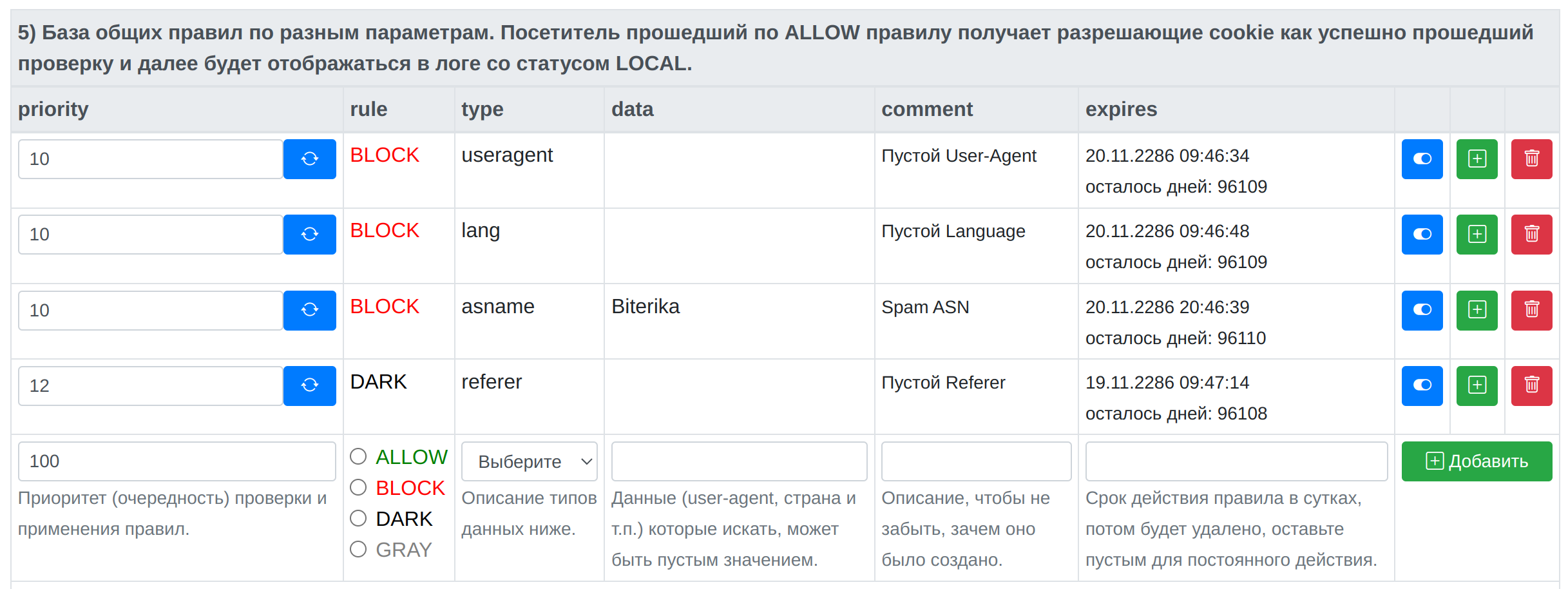The height and width of the screenshot is (589, 1568).
Task: Remove the Spam ASN rule with trash icon
Action: 1531,311
